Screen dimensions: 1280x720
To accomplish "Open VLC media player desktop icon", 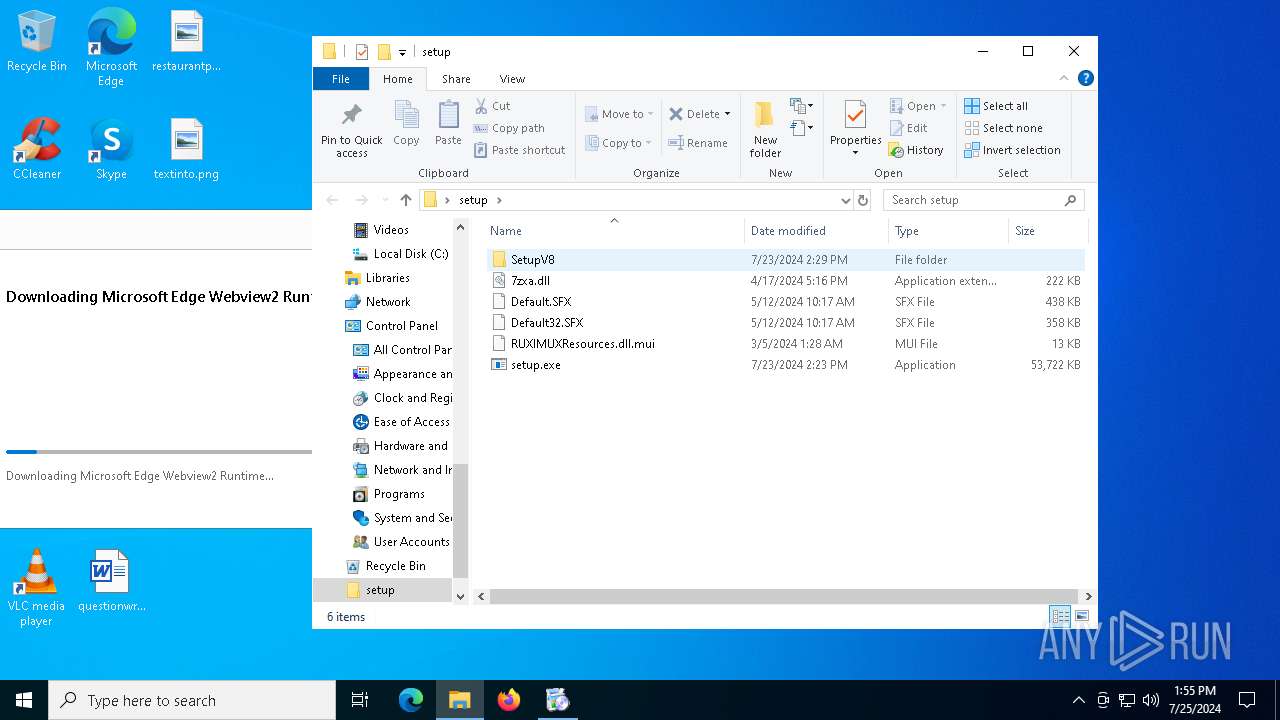I will pyautogui.click(x=36, y=588).
